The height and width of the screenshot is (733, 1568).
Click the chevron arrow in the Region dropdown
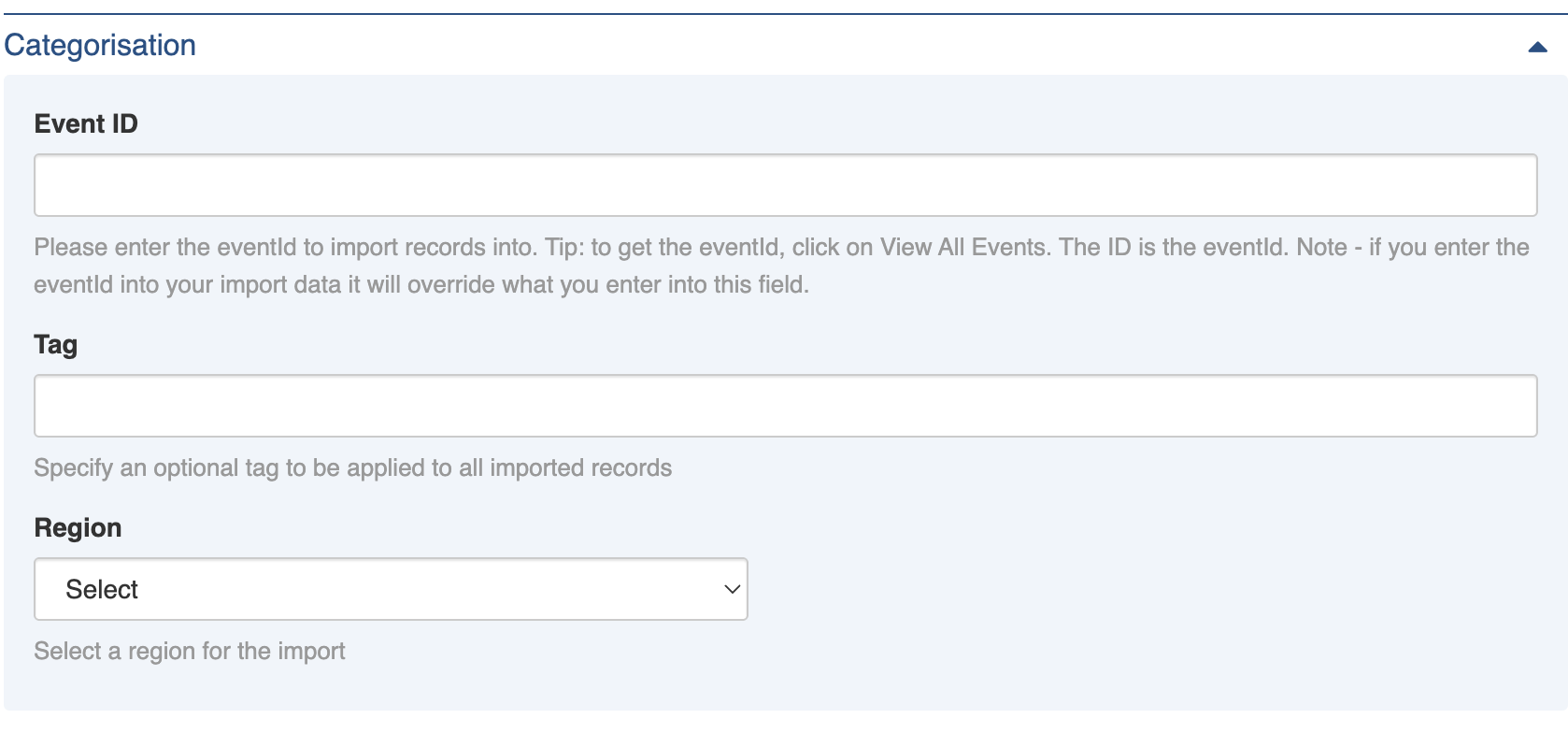coord(732,589)
